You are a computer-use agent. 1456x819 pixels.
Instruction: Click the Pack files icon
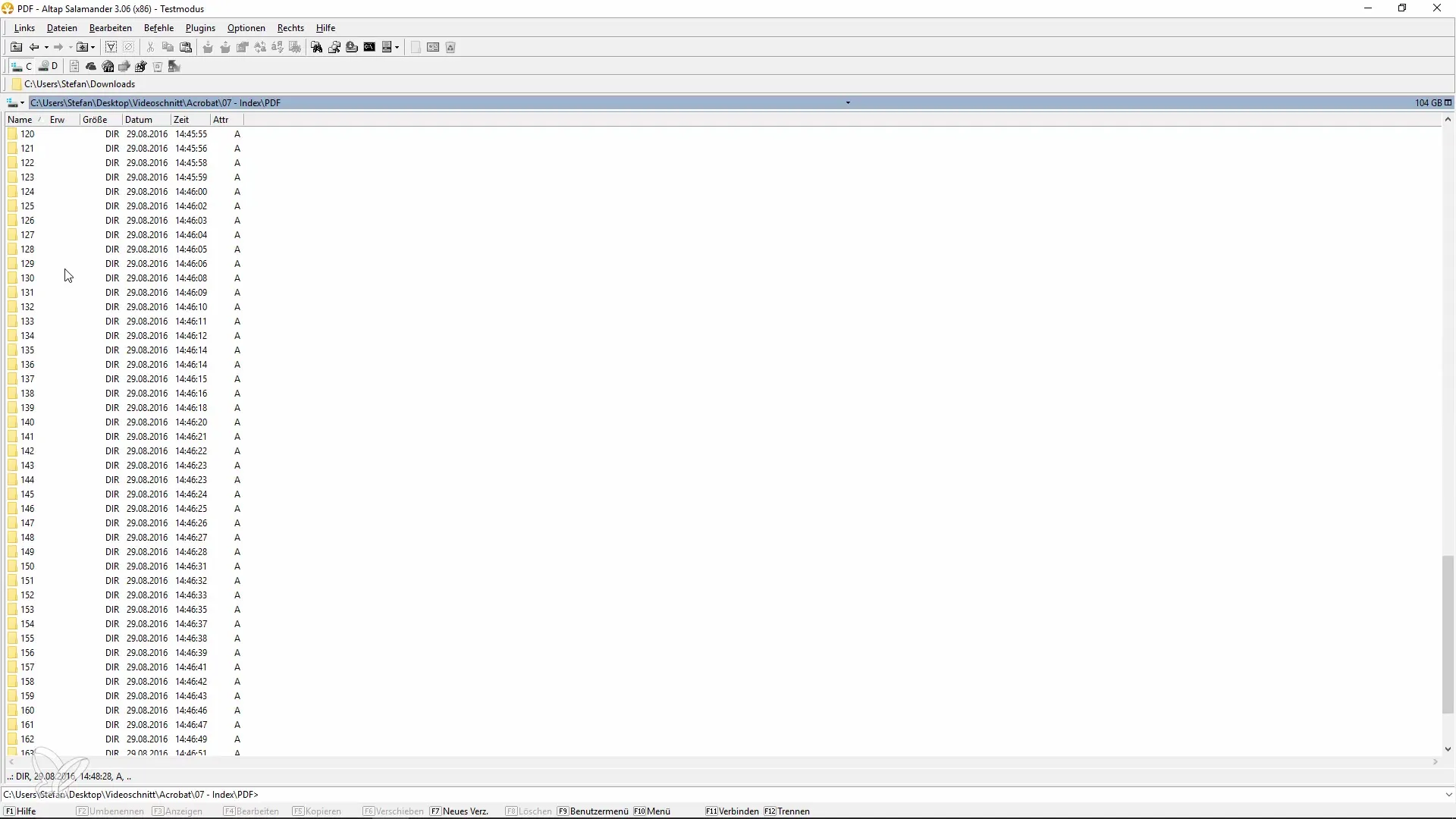(x=208, y=47)
